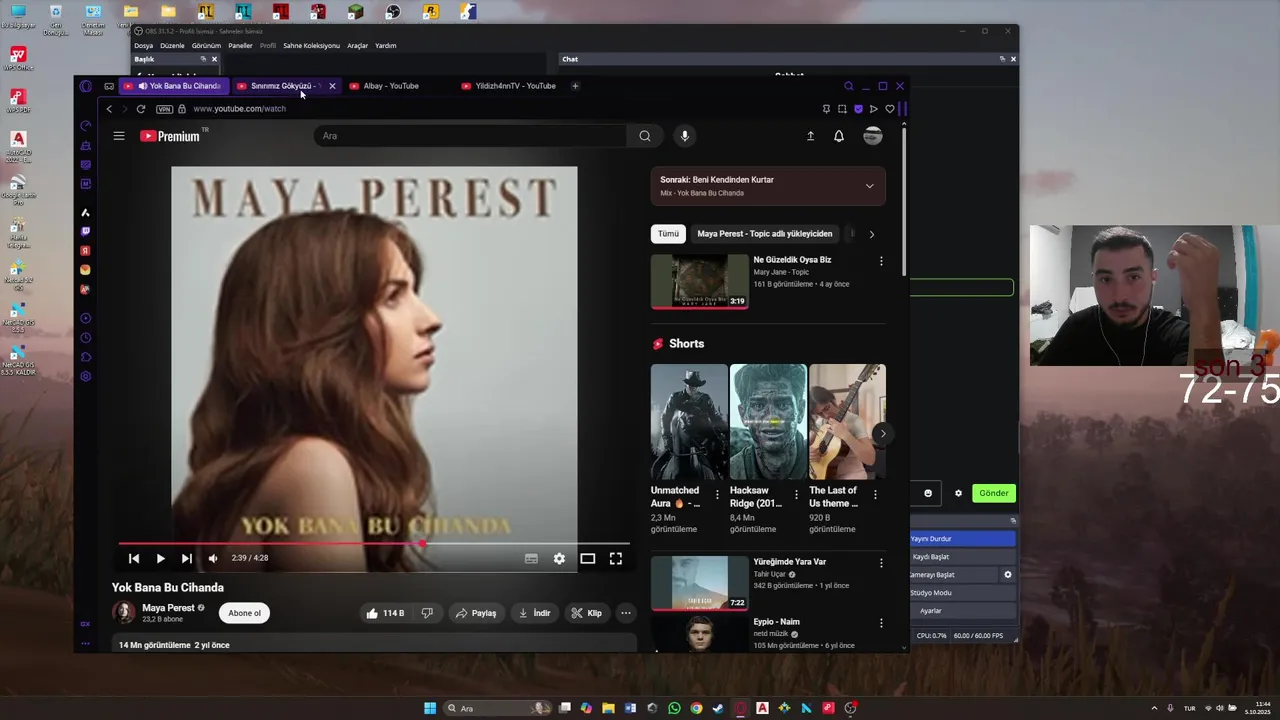1280x720 pixels.
Task: Open more actions ellipsis under video
Action: point(626,613)
